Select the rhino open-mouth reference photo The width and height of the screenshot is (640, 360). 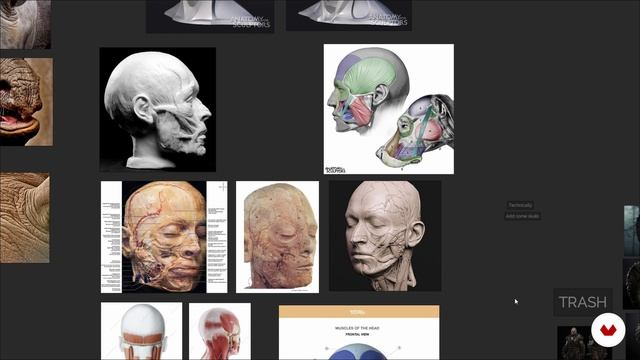(x=26, y=102)
